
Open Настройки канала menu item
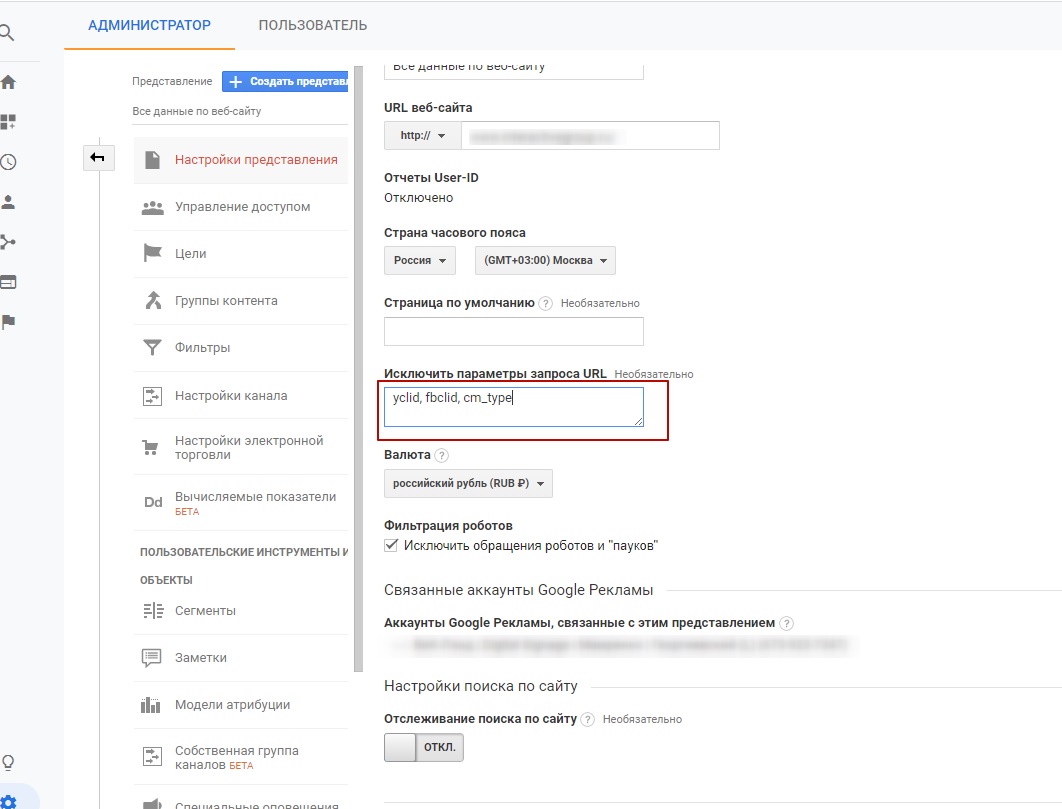241,396
